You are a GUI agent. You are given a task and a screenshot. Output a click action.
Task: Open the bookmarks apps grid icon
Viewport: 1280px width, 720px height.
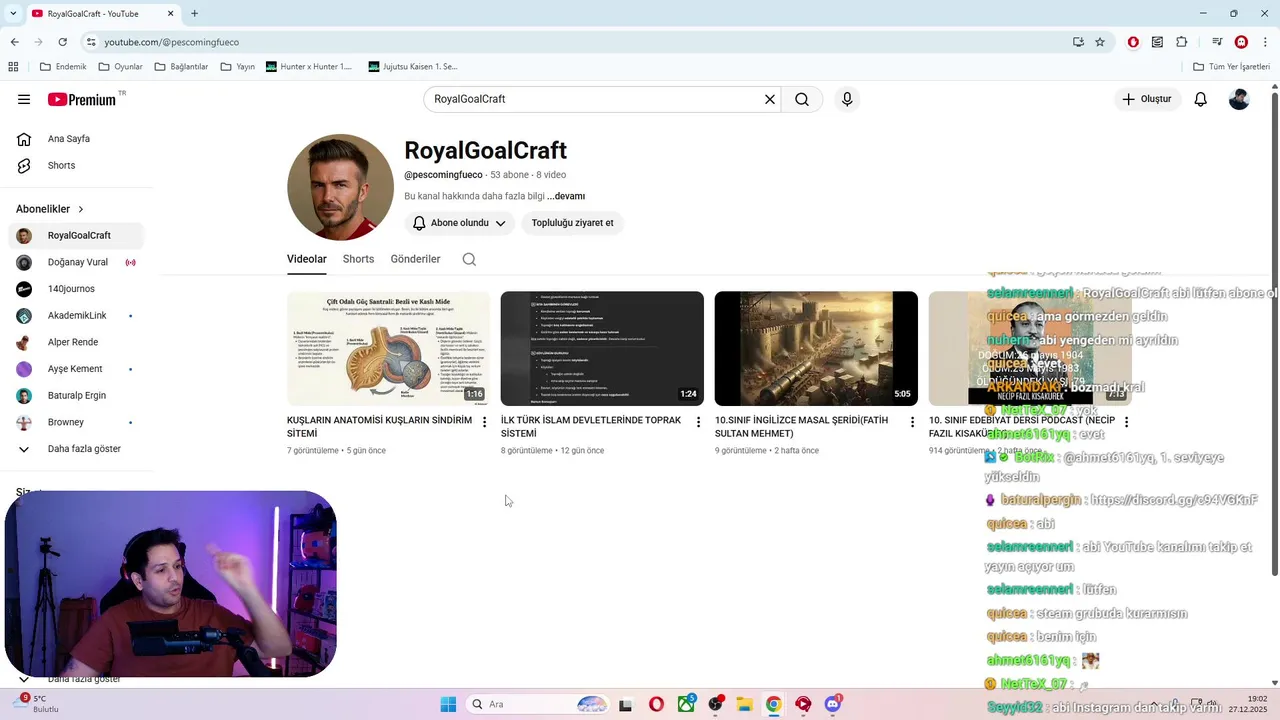coord(13,67)
